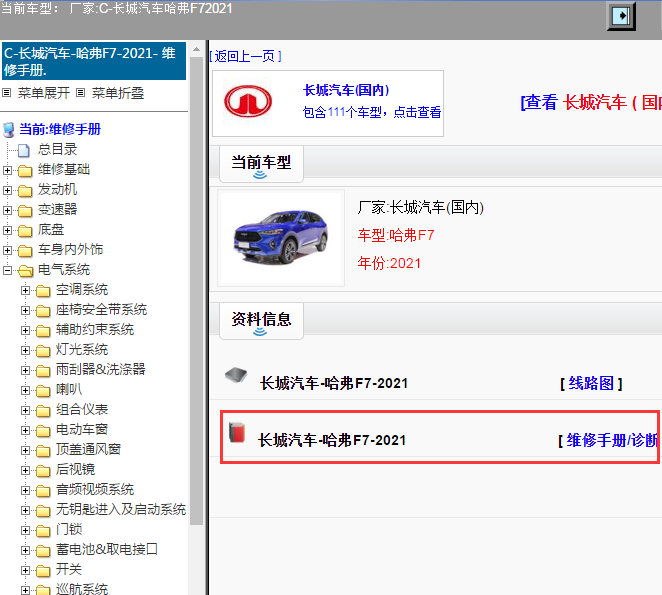The width and height of the screenshot is (662, 595).
Task: Click the left panel vertical scrollbar
Action: pos(196,291)
